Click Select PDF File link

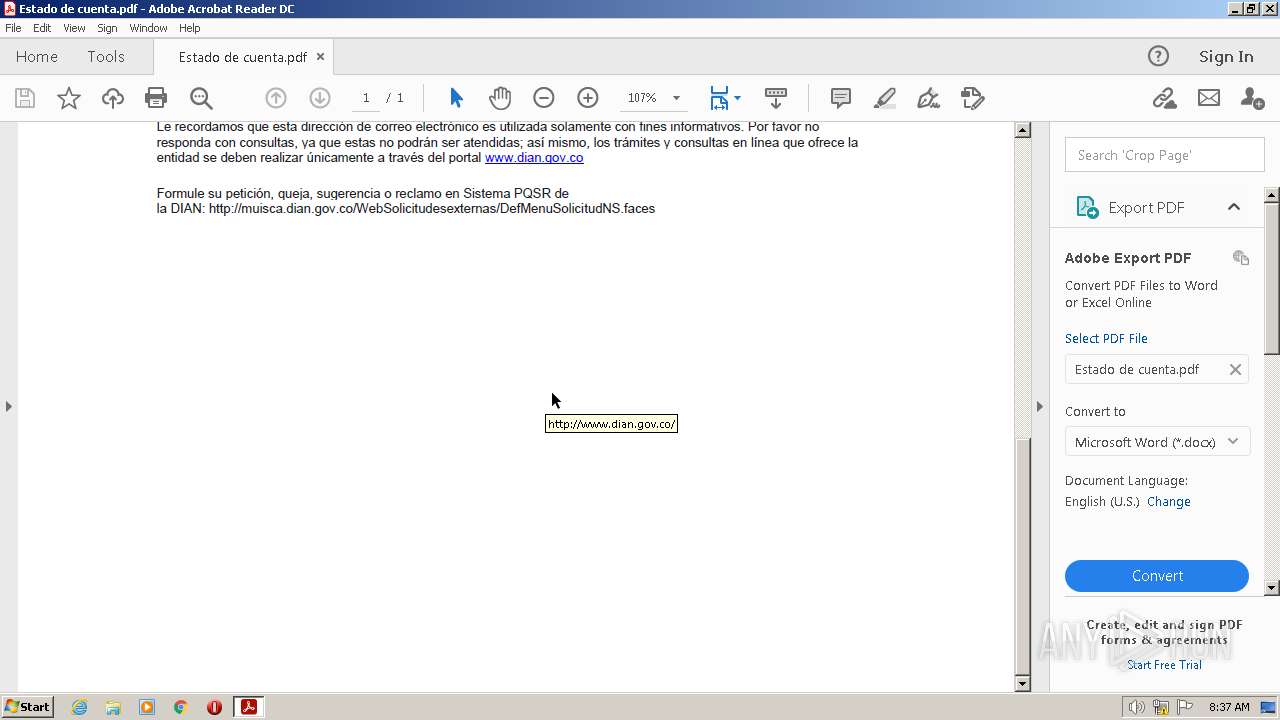(x=1106, y=338)
